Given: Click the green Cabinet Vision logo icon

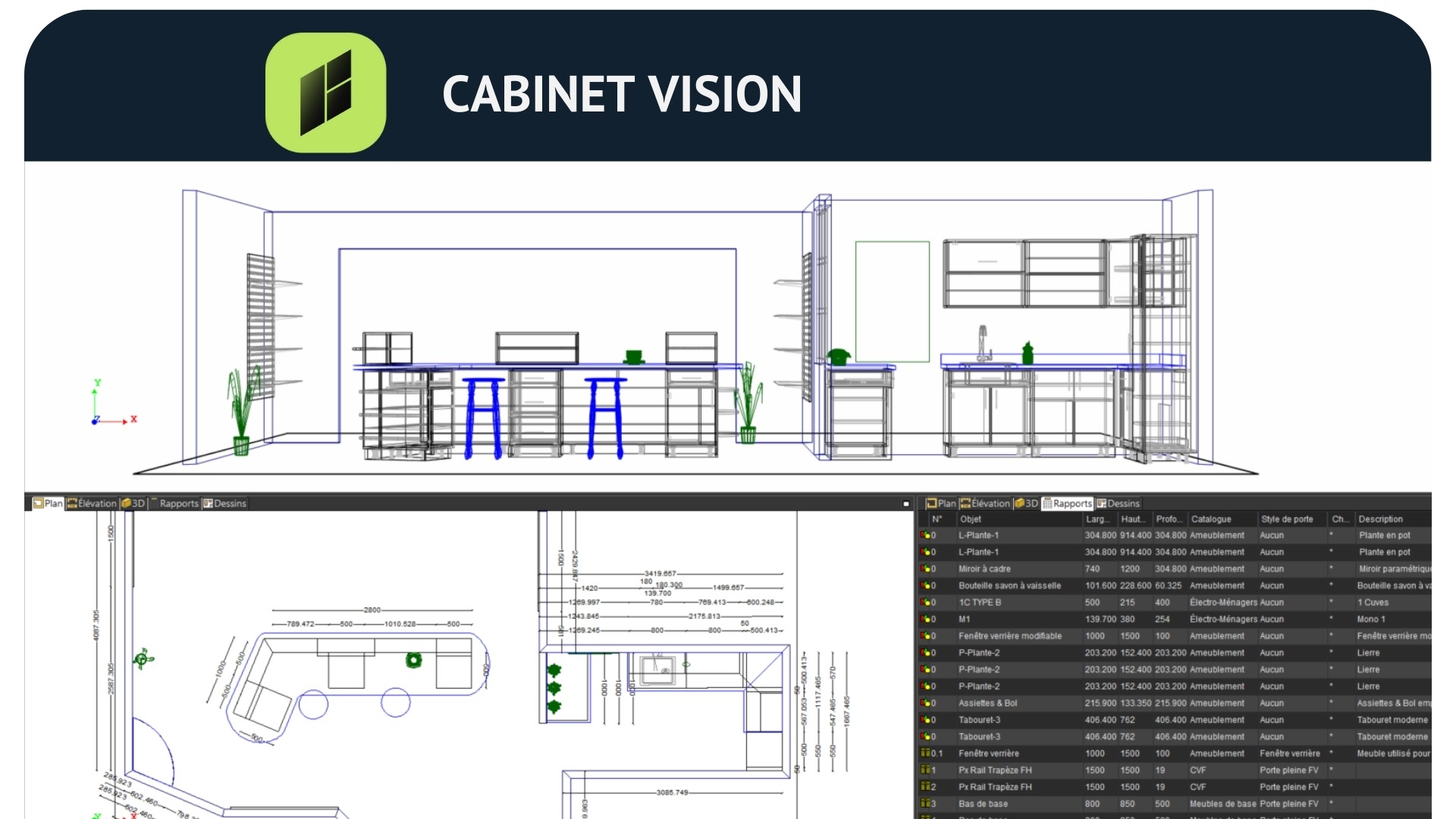Looking at the screenshot, I should 325,93.
